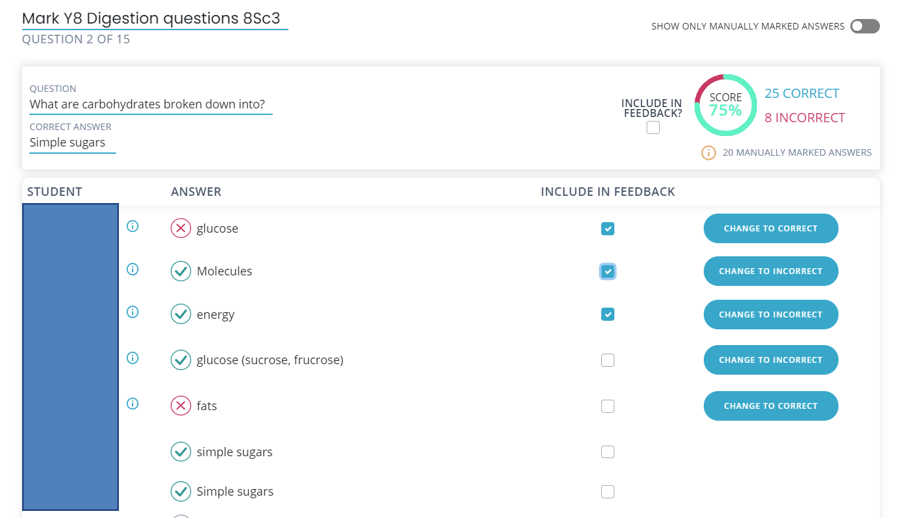Image resolution: width=909 pixels, height=530 pixels.
Task: Change the fats answer to correct
Action: click(770, 406)
